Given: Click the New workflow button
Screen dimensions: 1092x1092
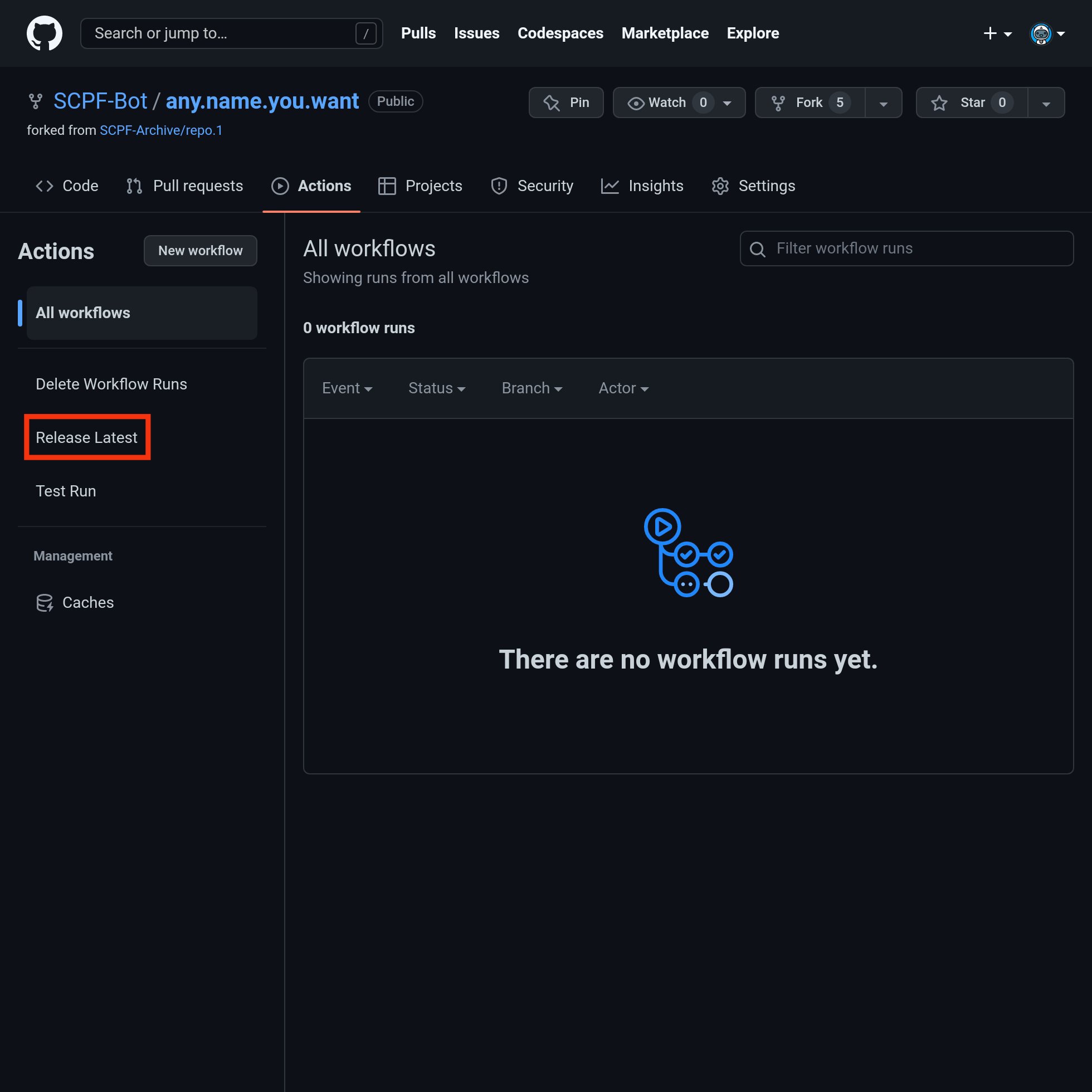Looking at the screenshot, I should pyautogui.click(x=200, y=250).
